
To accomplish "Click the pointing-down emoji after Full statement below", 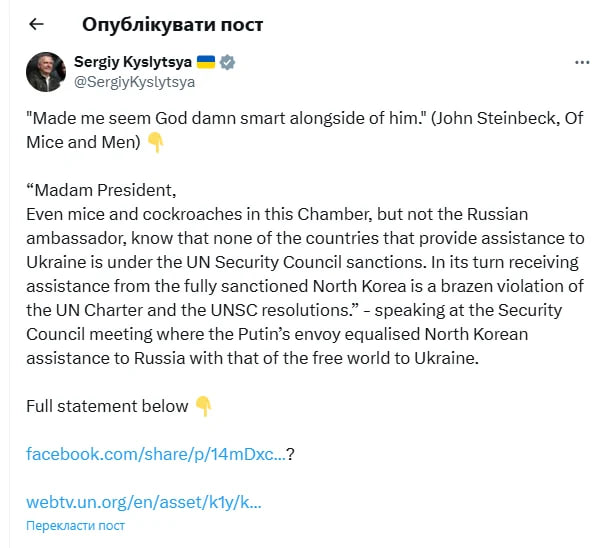I will tap(203, 406).
